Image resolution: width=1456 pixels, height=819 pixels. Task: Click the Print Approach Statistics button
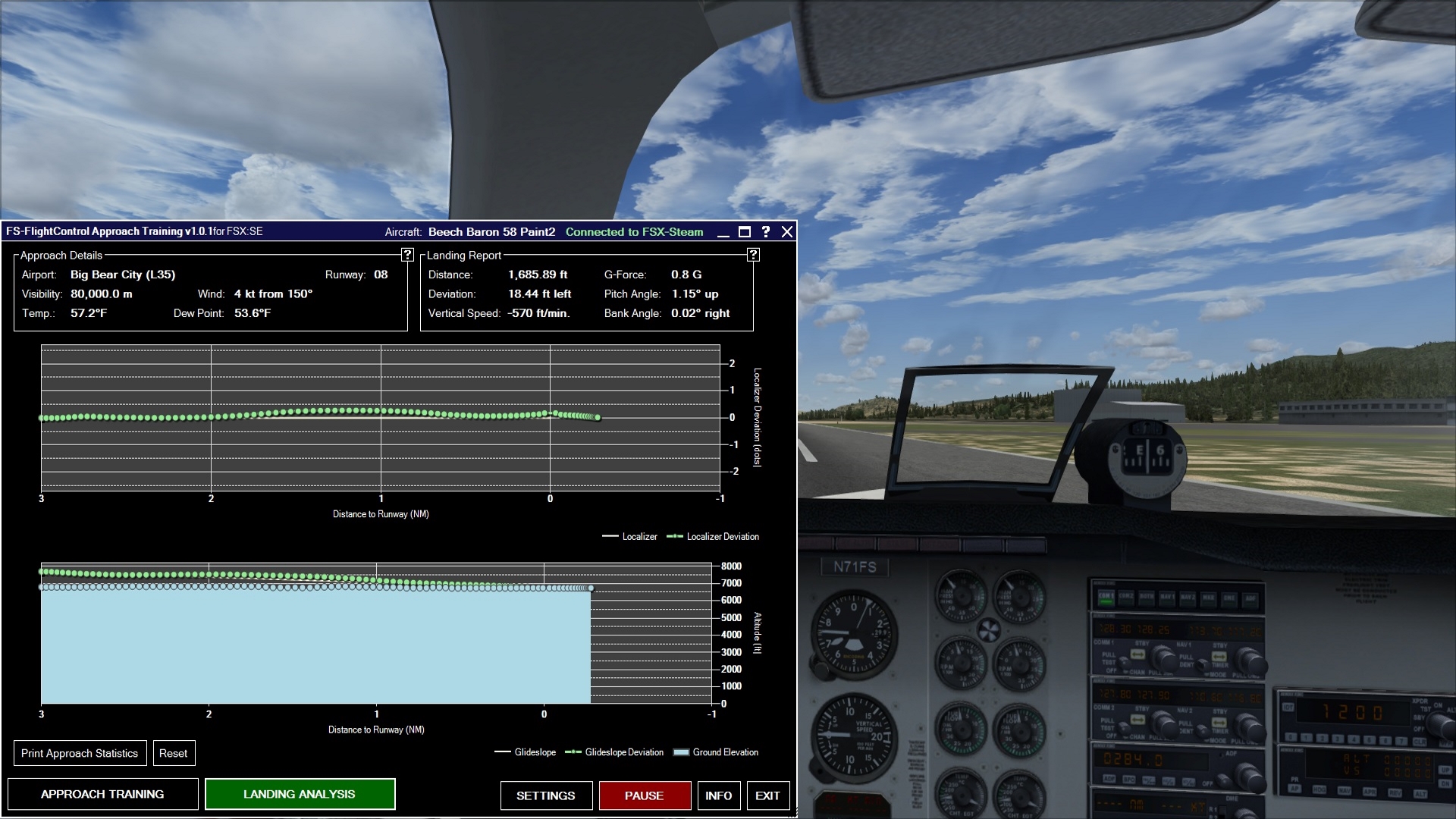click(80, 753)
